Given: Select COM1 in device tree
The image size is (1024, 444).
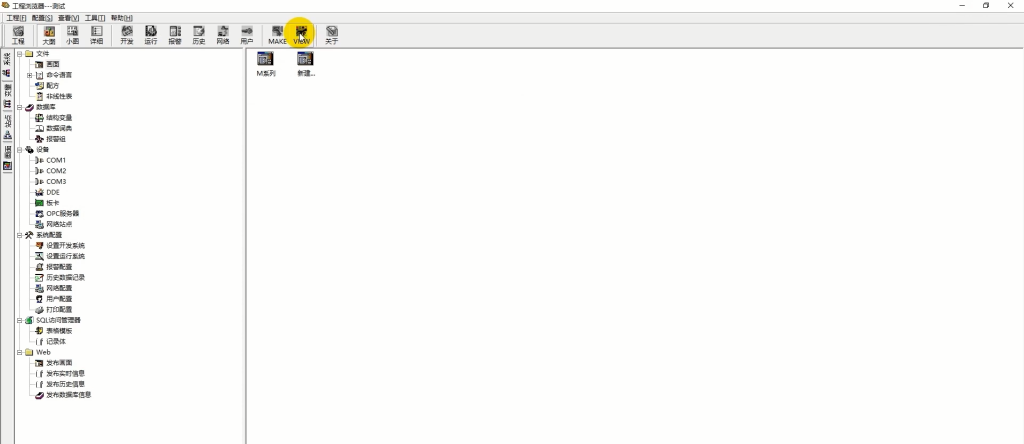Looking at the screenshot, I should coord(56,160).
